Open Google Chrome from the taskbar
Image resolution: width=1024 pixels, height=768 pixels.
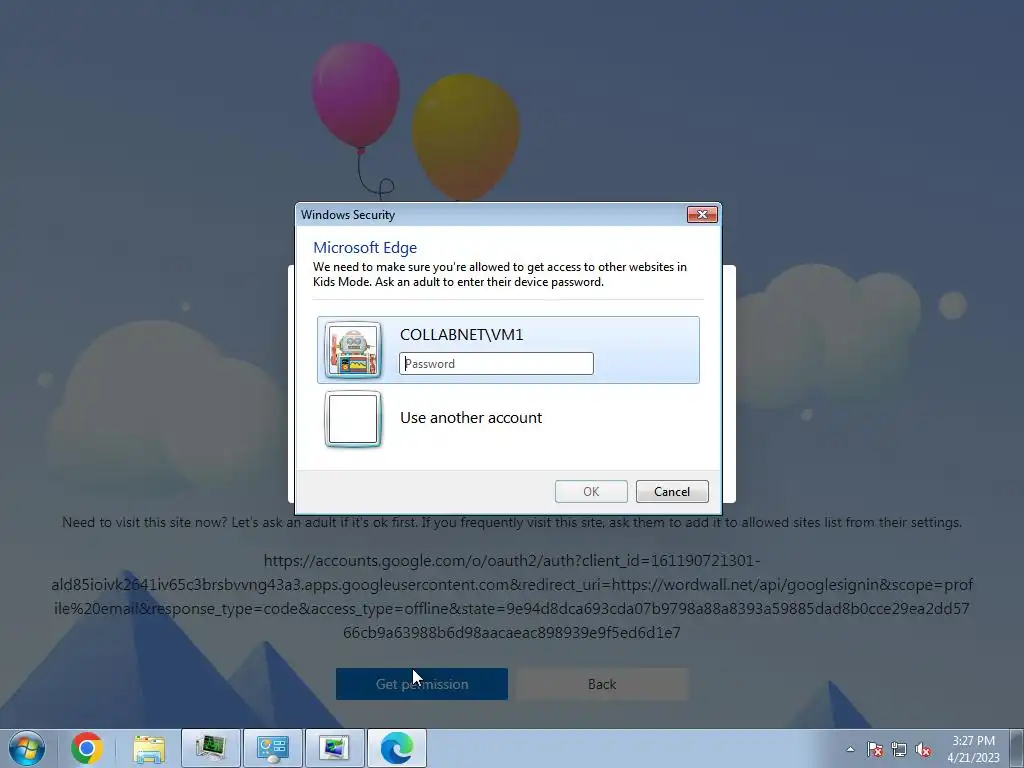tap(87, 748)
